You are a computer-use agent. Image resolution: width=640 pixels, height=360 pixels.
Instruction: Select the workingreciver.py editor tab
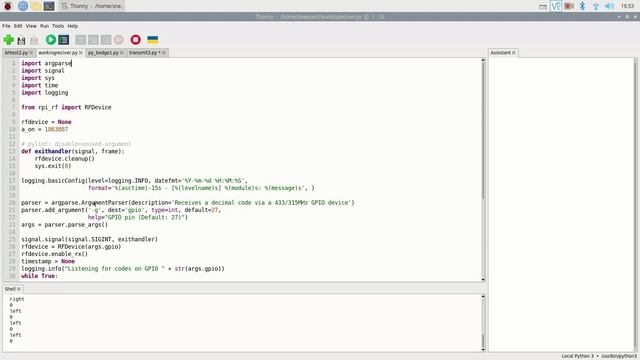point(58,53)
